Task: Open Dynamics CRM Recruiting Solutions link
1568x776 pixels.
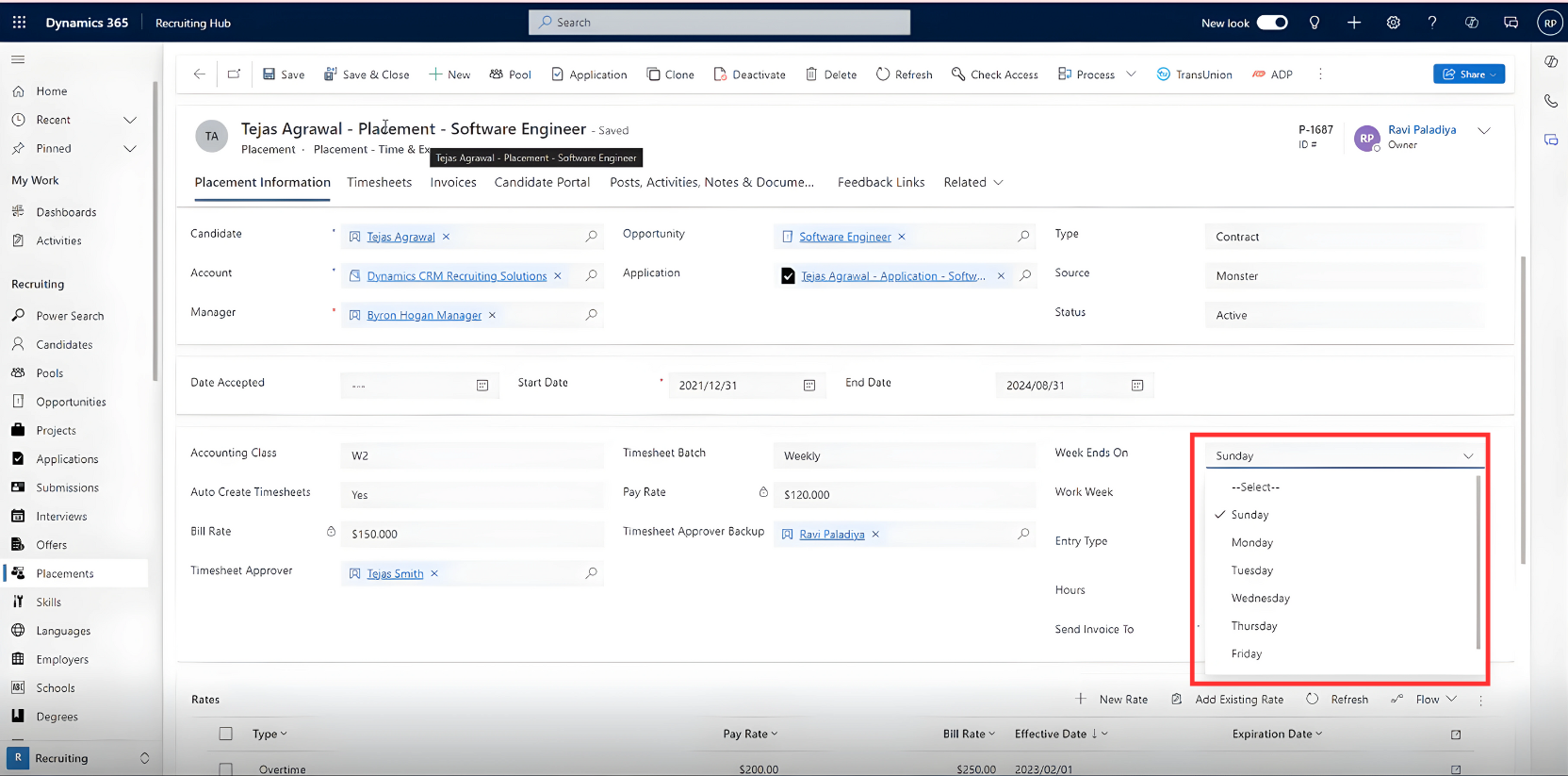Action: 457,276
